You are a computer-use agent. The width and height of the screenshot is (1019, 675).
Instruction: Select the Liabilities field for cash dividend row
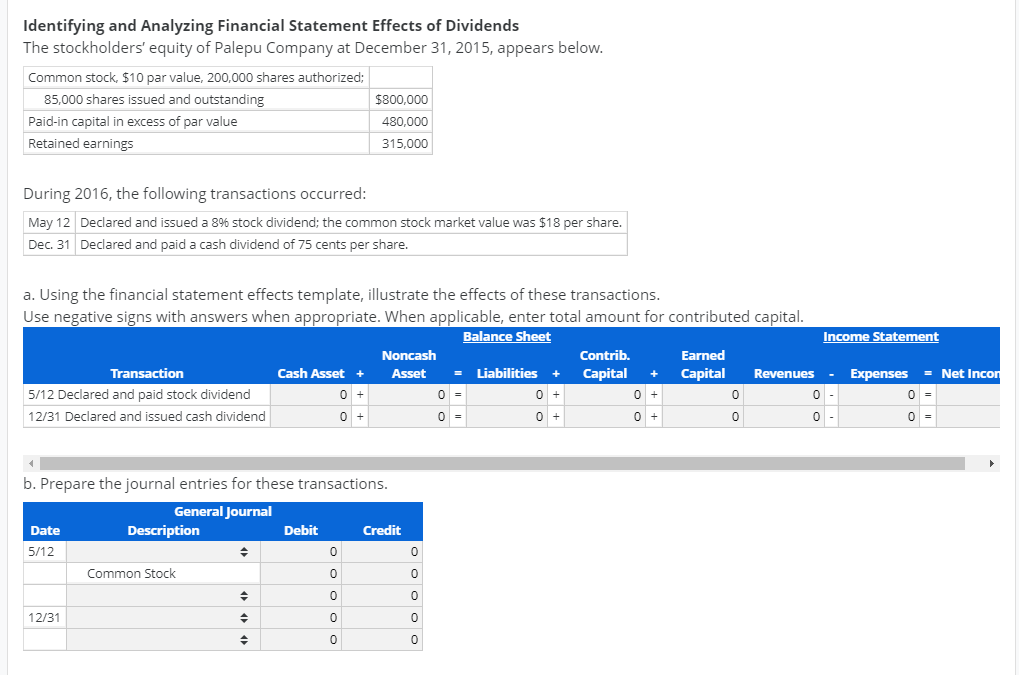point(505,416)
